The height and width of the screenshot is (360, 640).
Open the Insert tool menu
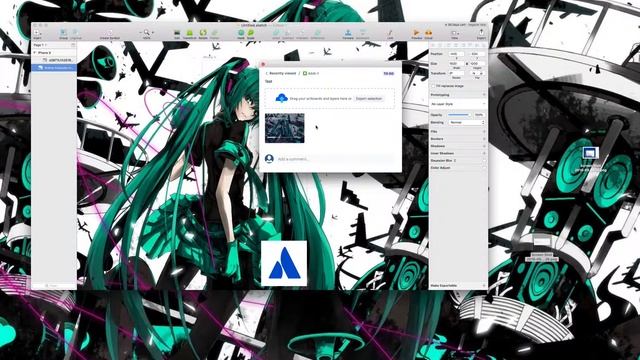[x=37, y=33]
